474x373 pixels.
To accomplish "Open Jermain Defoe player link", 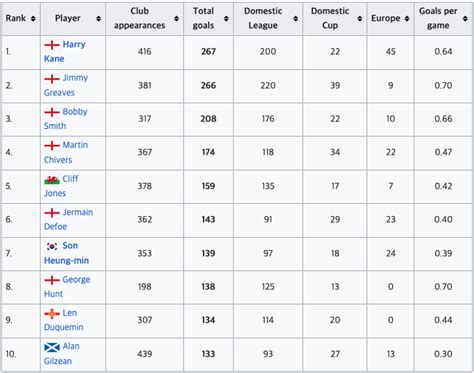I will [x=68, y=219].
